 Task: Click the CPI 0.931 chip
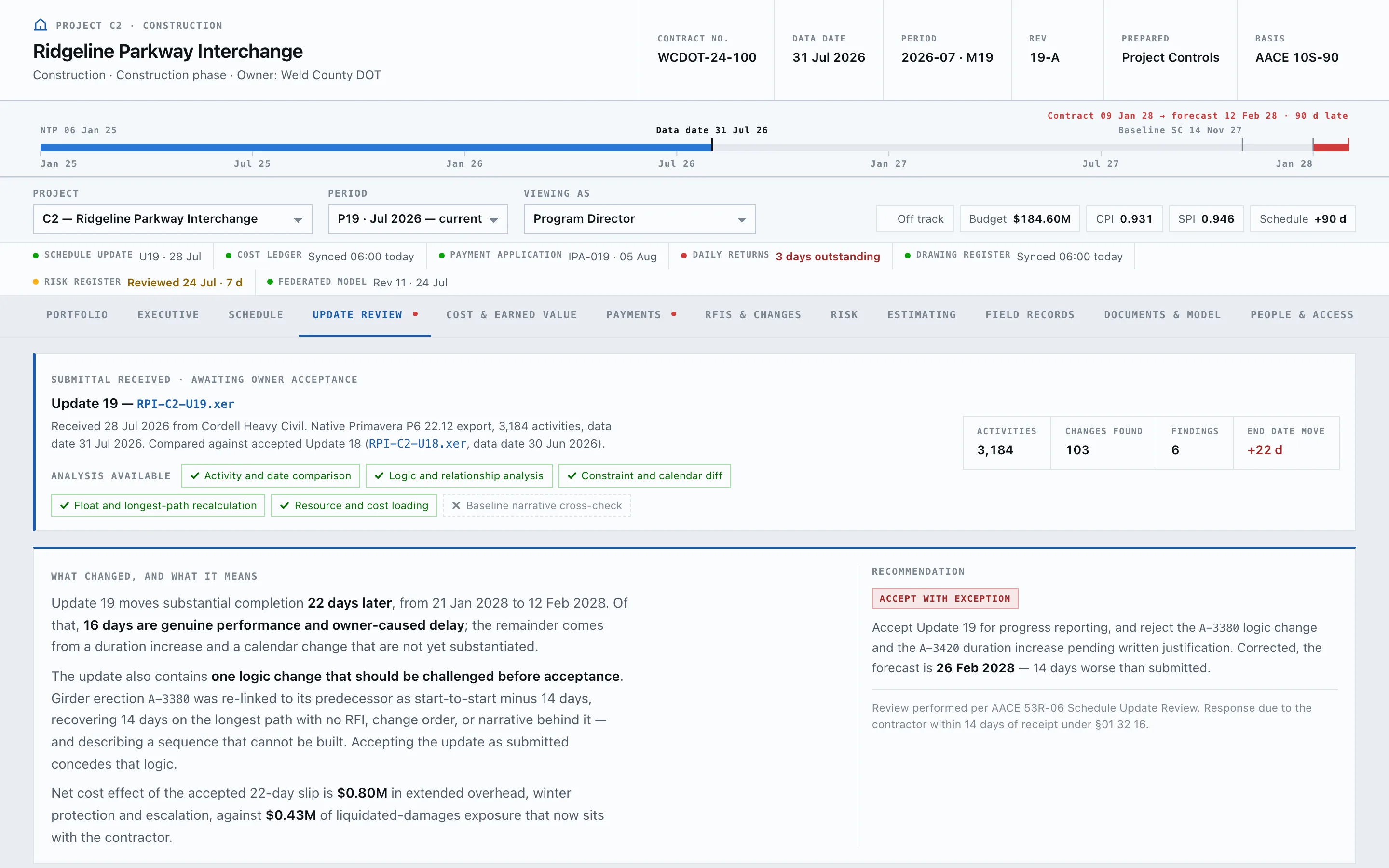point(1124,219)
